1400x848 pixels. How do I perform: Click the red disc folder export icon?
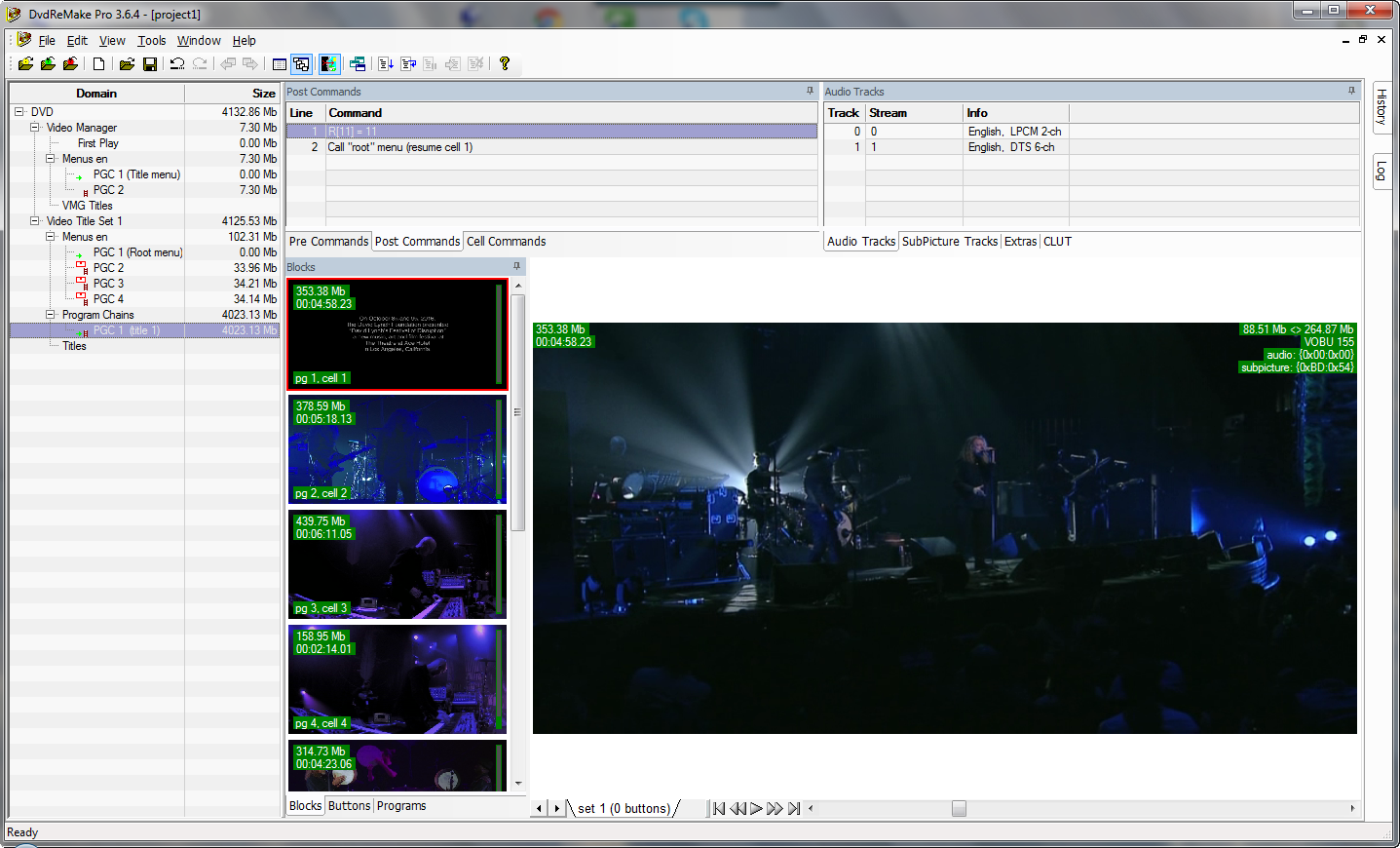click(x=70, y=64)
